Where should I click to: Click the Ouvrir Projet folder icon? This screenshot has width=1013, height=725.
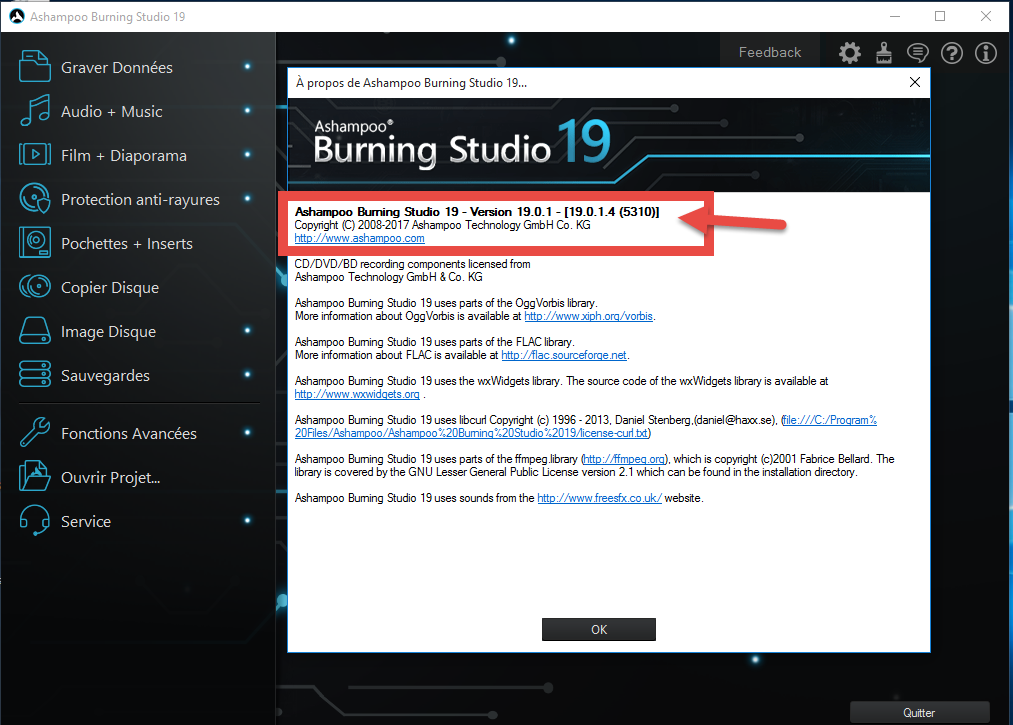coord(34,476)
